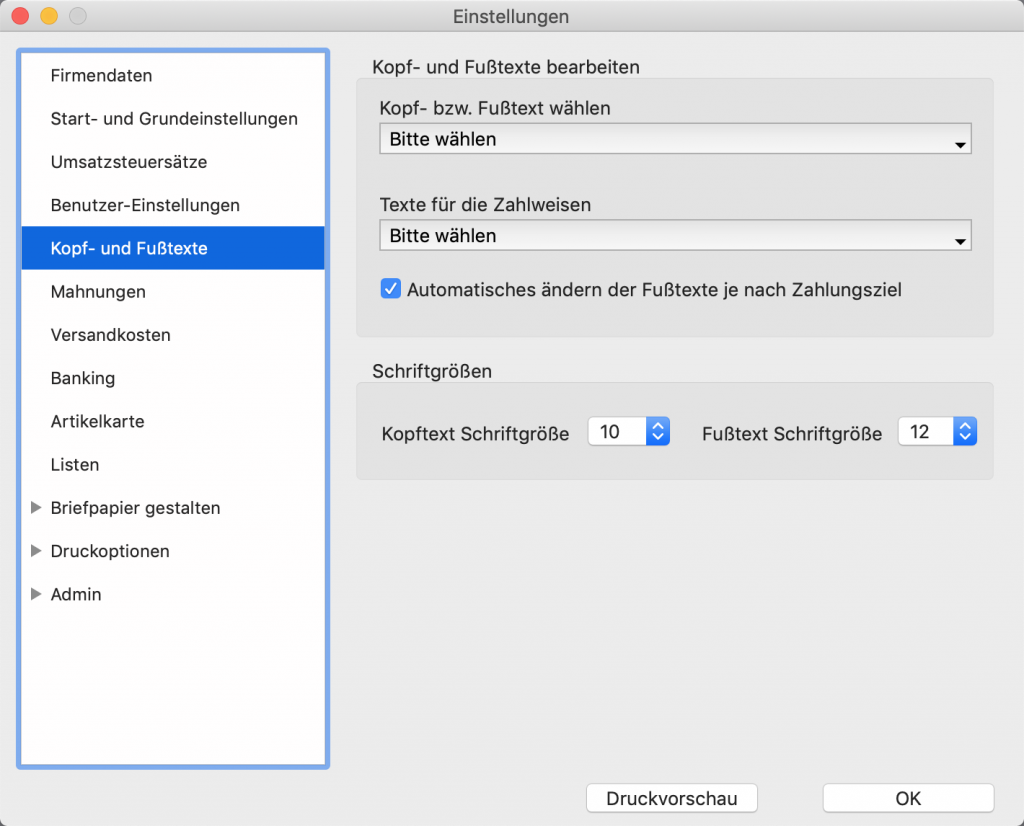Select Listen in the sidebar
The height and width of the screenshot is (826, 1024).
(75, 465)
